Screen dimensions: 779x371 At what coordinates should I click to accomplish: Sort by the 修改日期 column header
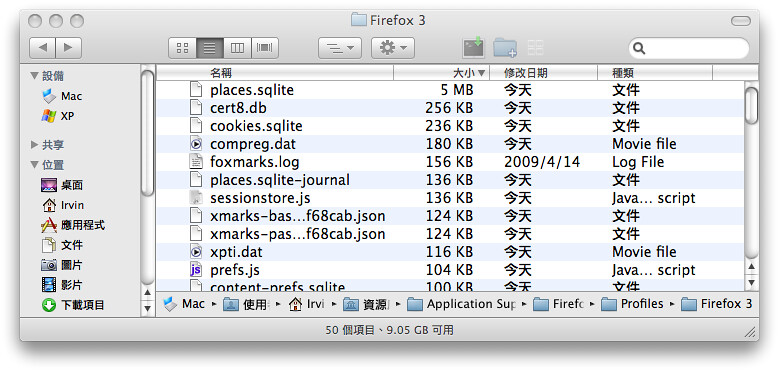pos(544,73)
